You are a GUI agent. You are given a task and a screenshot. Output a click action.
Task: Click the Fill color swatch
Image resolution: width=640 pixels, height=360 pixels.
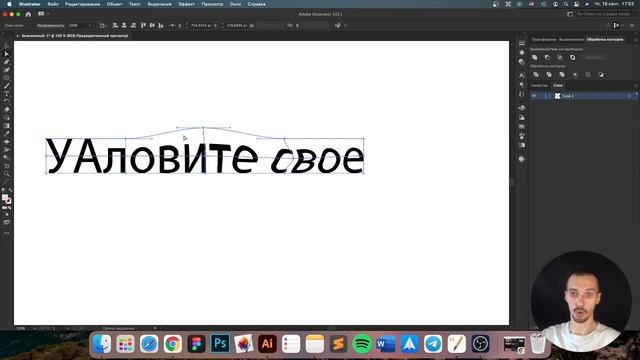tap(5, 198)
